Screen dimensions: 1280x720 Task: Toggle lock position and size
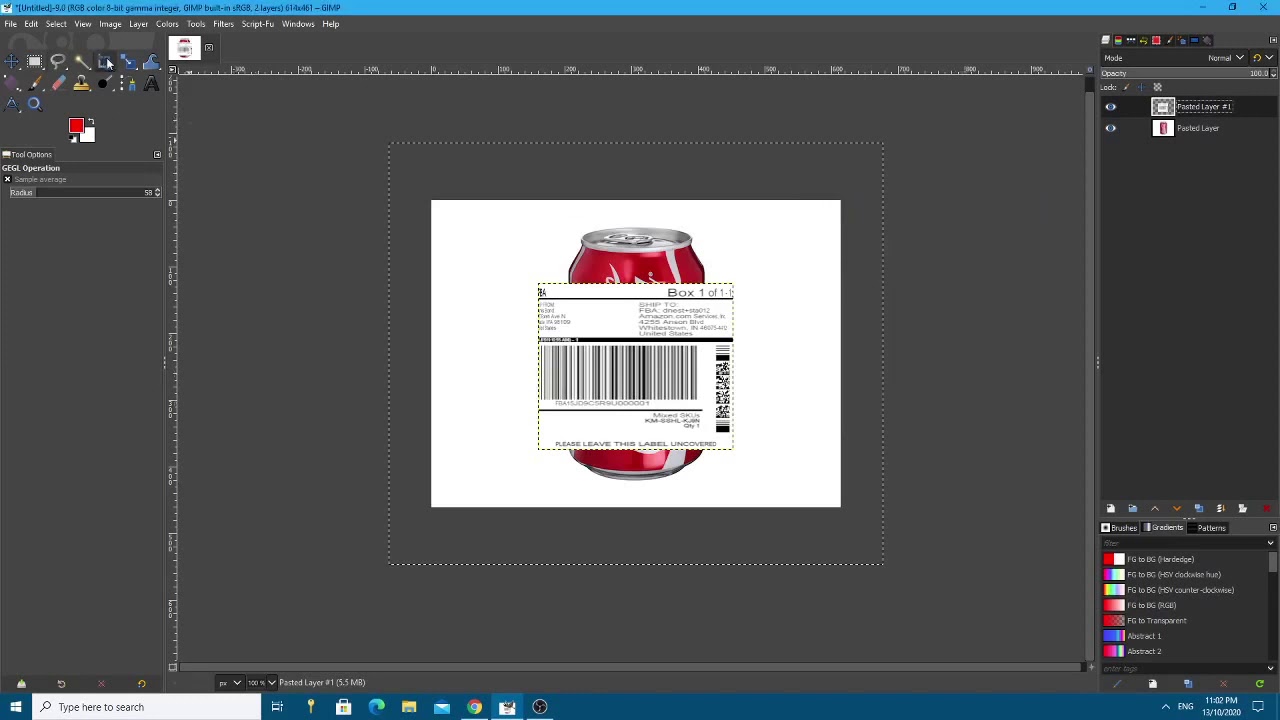1142,87
